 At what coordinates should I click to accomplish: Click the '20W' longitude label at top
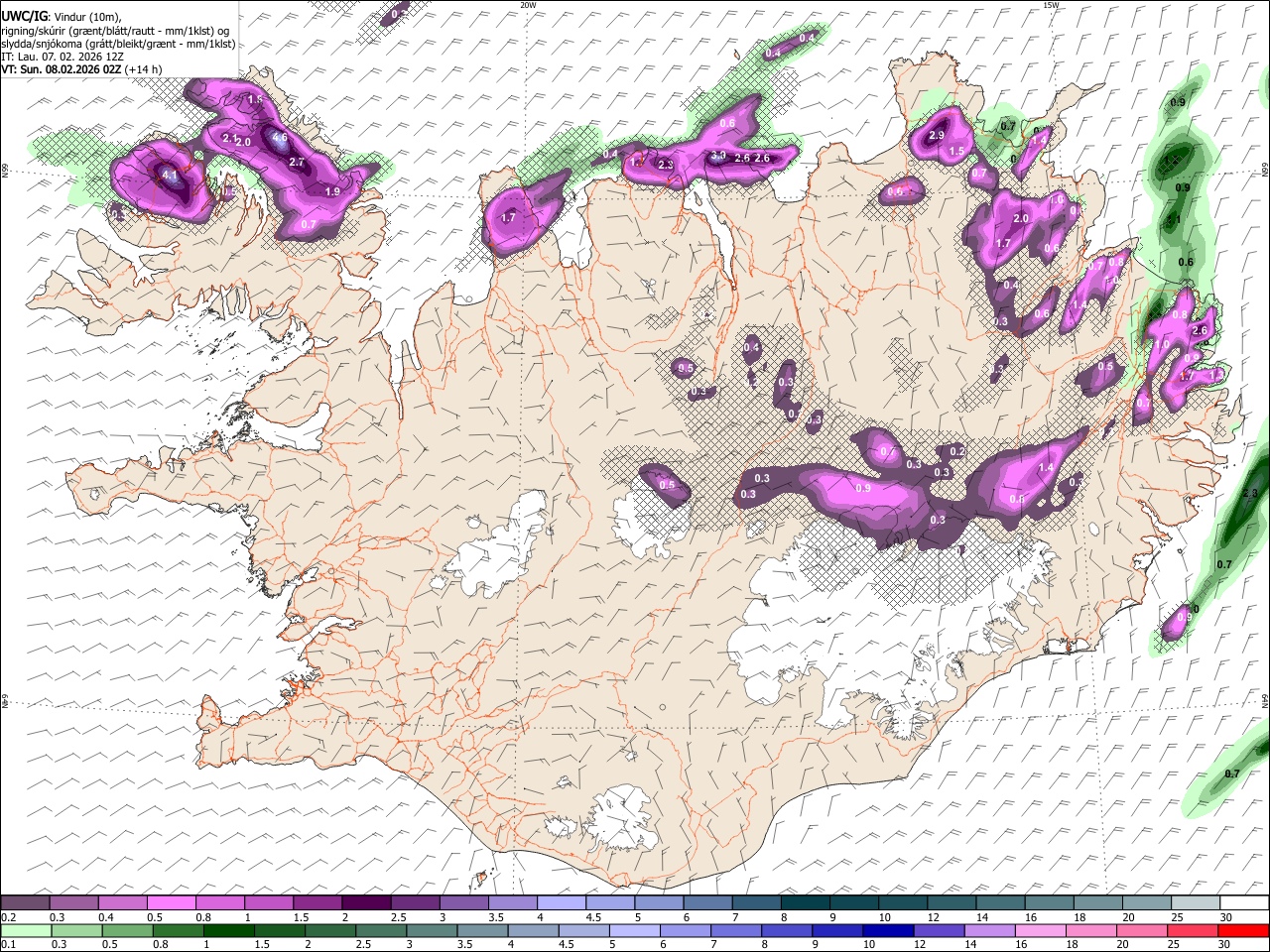(x=528, y=5)
